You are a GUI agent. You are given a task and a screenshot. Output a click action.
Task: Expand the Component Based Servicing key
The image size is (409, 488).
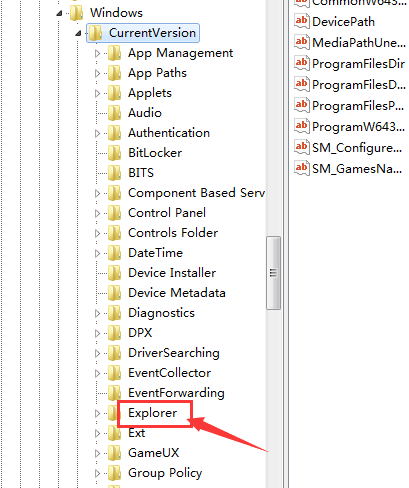(x=97, y=193)
